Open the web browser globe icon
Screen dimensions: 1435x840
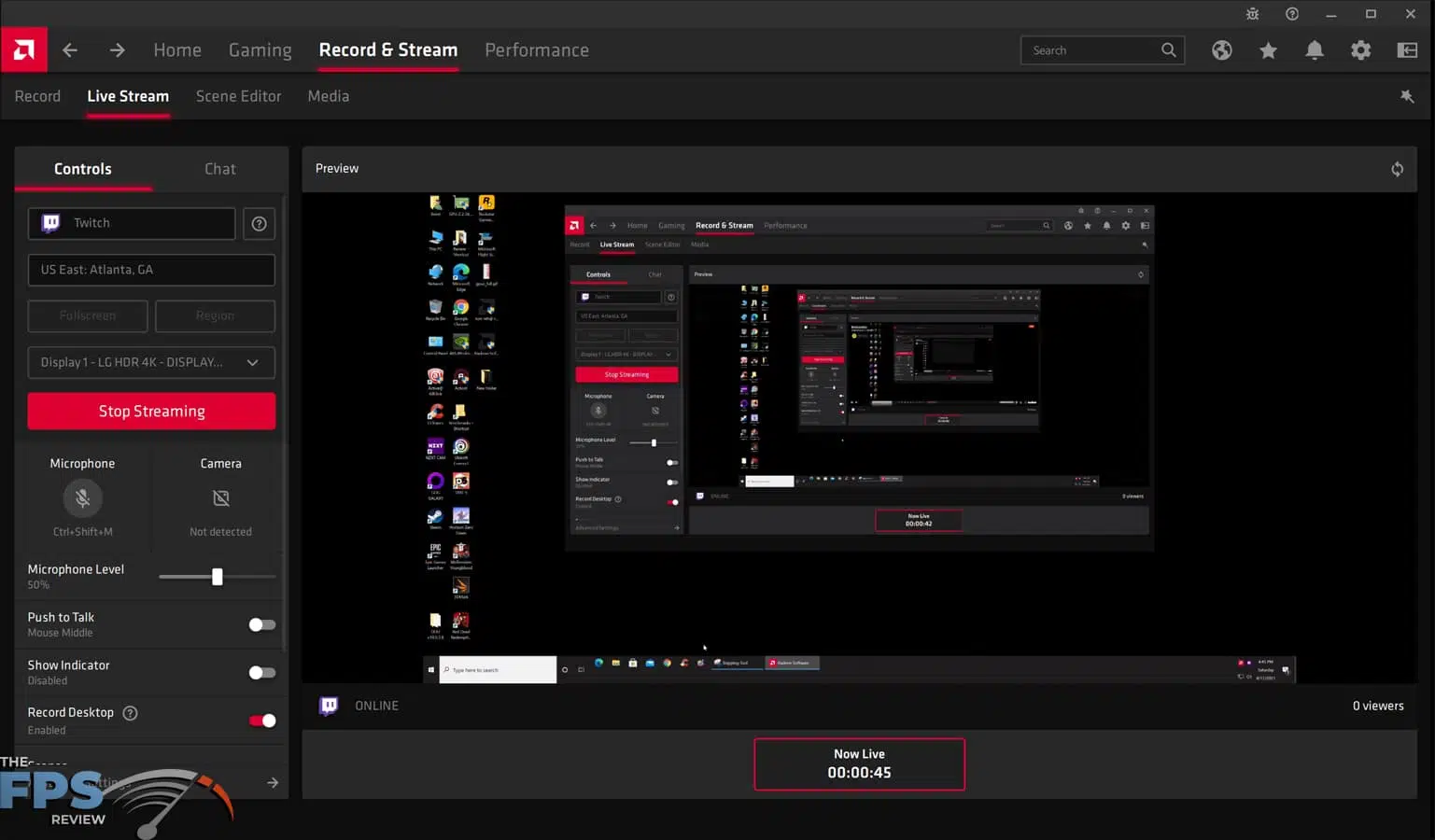click(x=1222, y=50)
